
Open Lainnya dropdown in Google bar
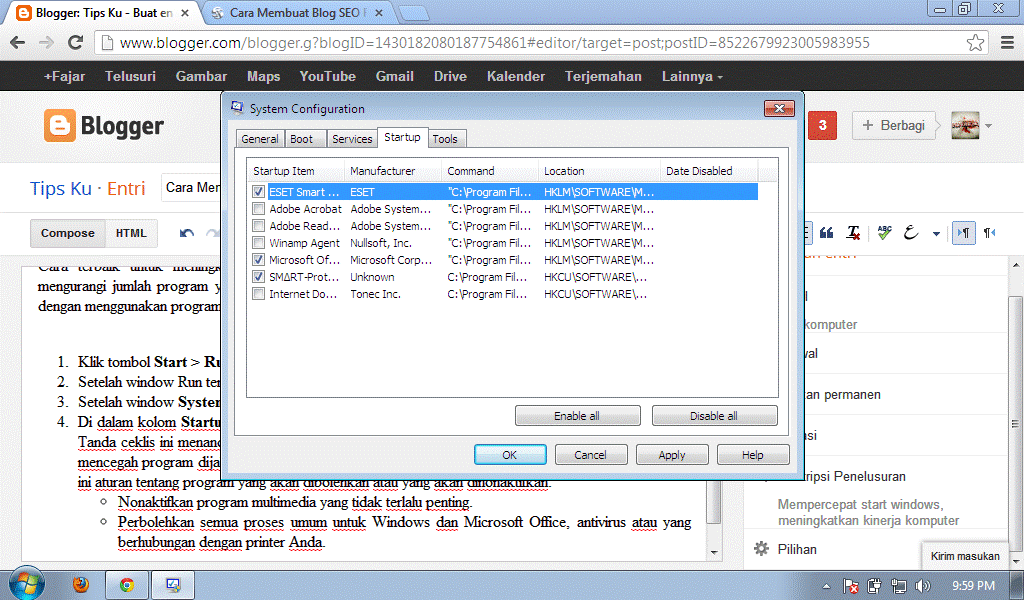click(x=692, y=76)
